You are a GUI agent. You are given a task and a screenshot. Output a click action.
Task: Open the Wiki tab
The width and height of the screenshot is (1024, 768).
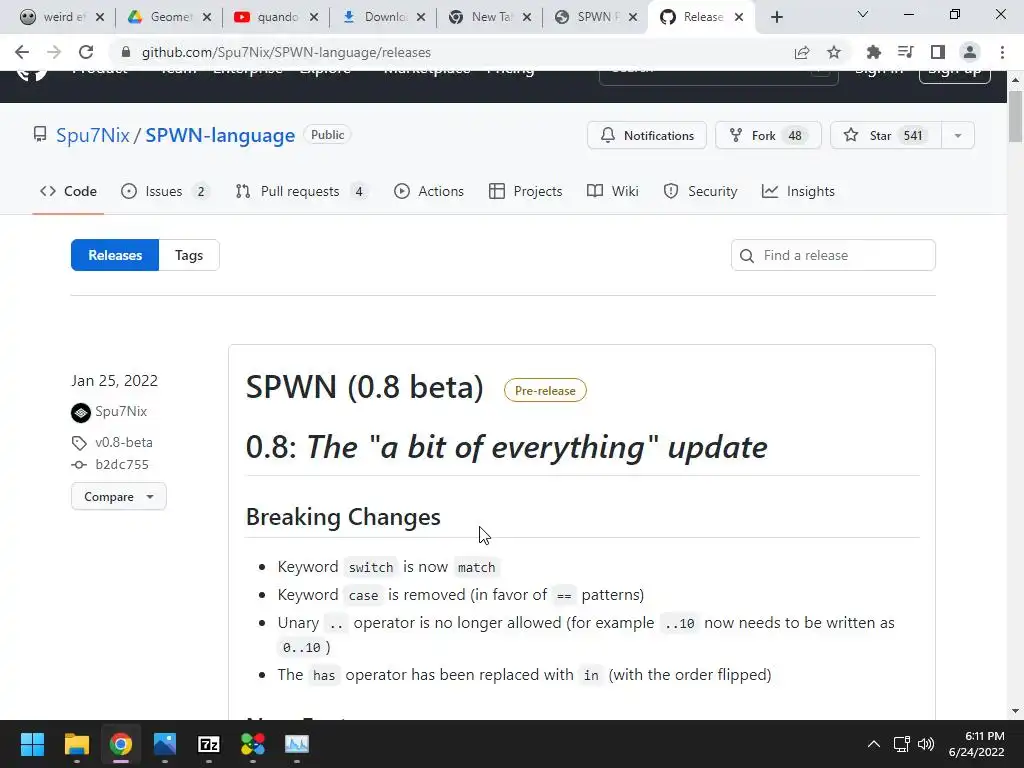pyautogui.click(x=613, y=191)
